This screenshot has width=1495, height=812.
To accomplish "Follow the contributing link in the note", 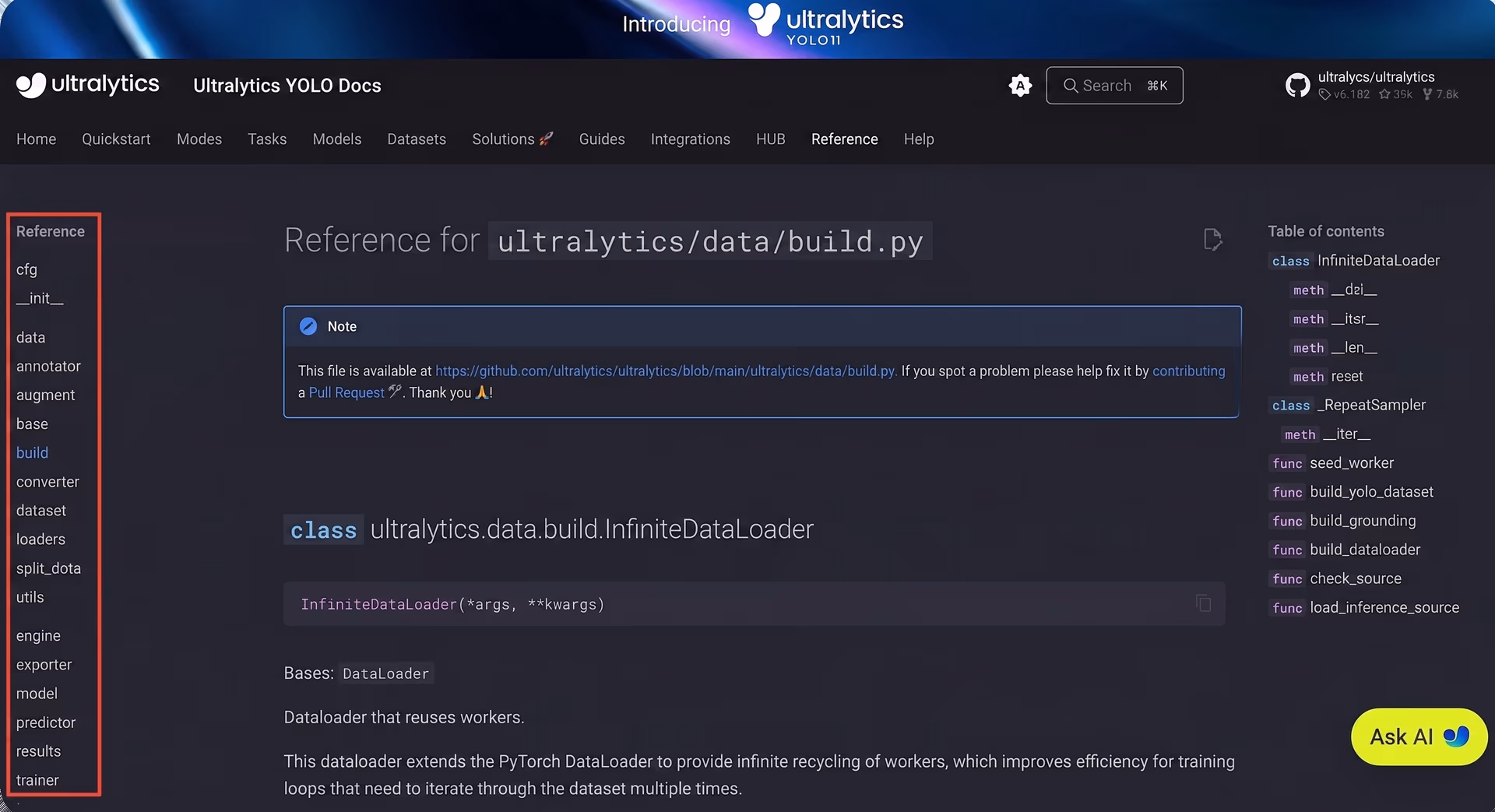I will point(1188,371).
